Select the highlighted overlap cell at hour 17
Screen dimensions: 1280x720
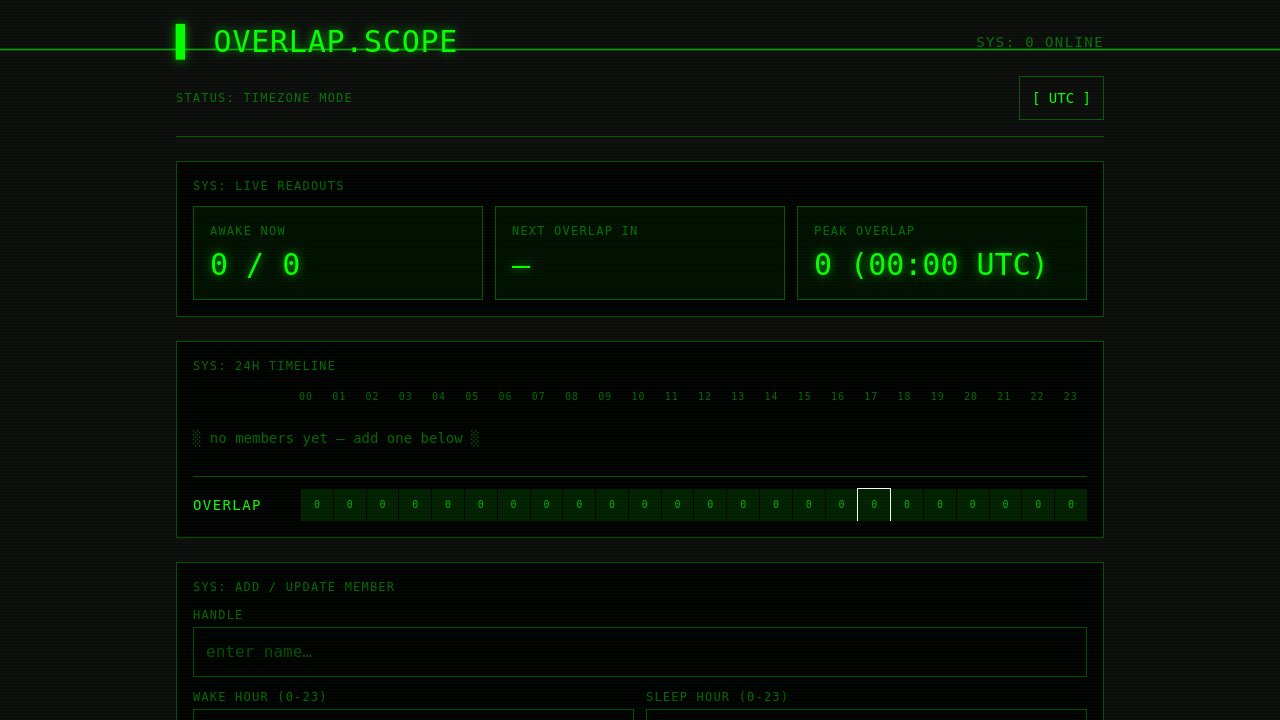pos(874,505)
